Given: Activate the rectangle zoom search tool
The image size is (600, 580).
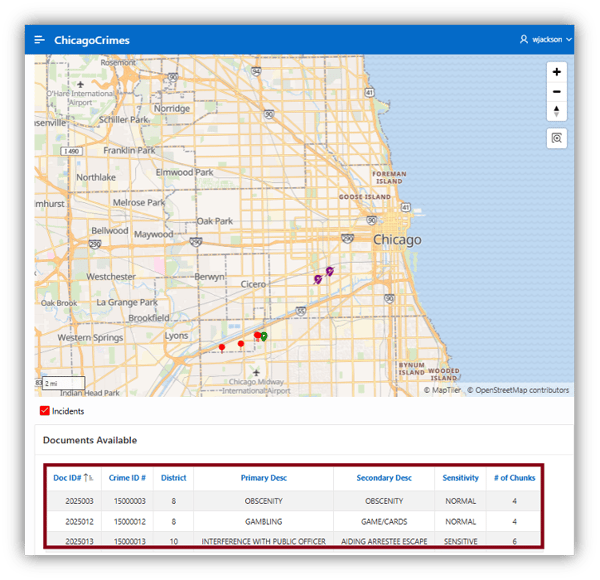Looking at the screenshot, I should point(557,139).
